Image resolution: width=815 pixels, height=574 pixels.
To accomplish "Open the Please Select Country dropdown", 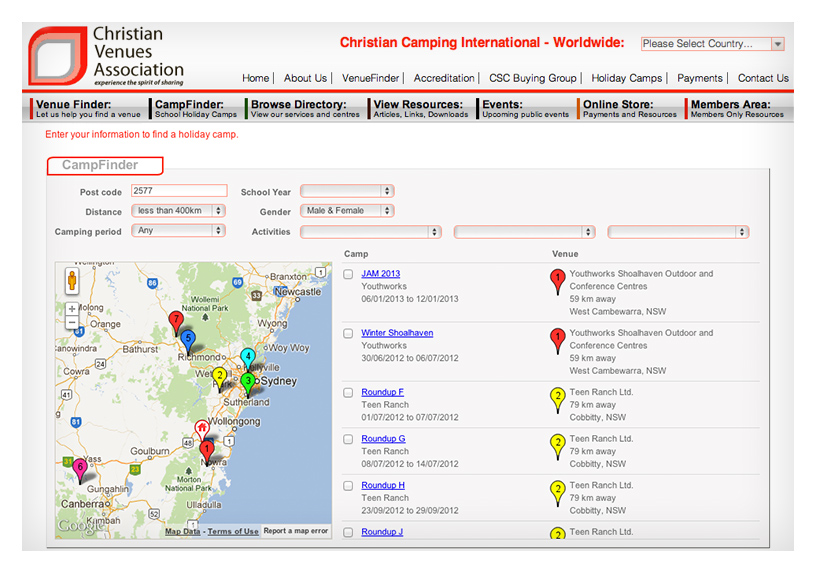I will click(712, 44).
